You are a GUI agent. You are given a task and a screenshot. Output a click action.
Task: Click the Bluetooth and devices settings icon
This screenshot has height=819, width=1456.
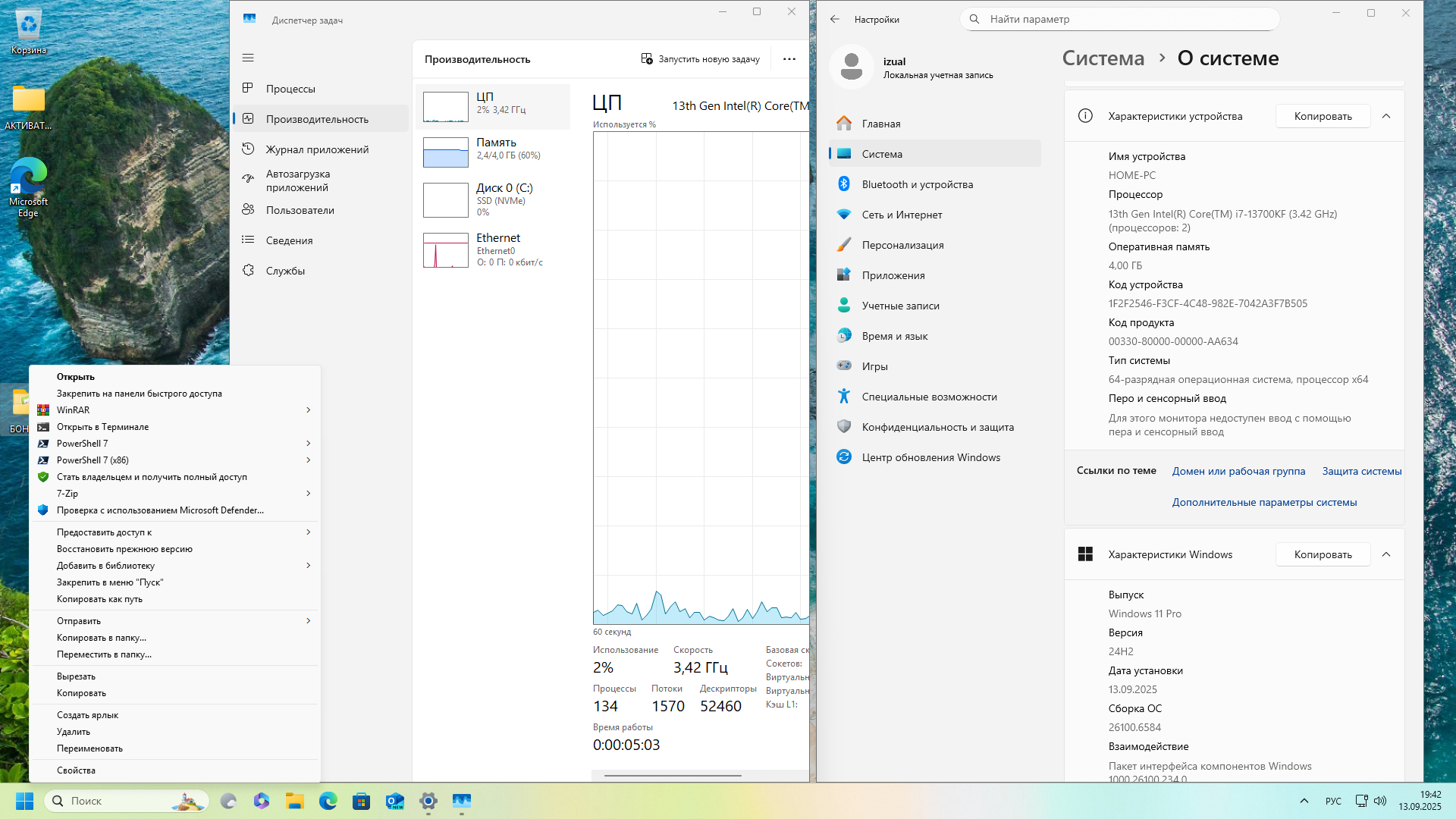[x=843, y=184]
